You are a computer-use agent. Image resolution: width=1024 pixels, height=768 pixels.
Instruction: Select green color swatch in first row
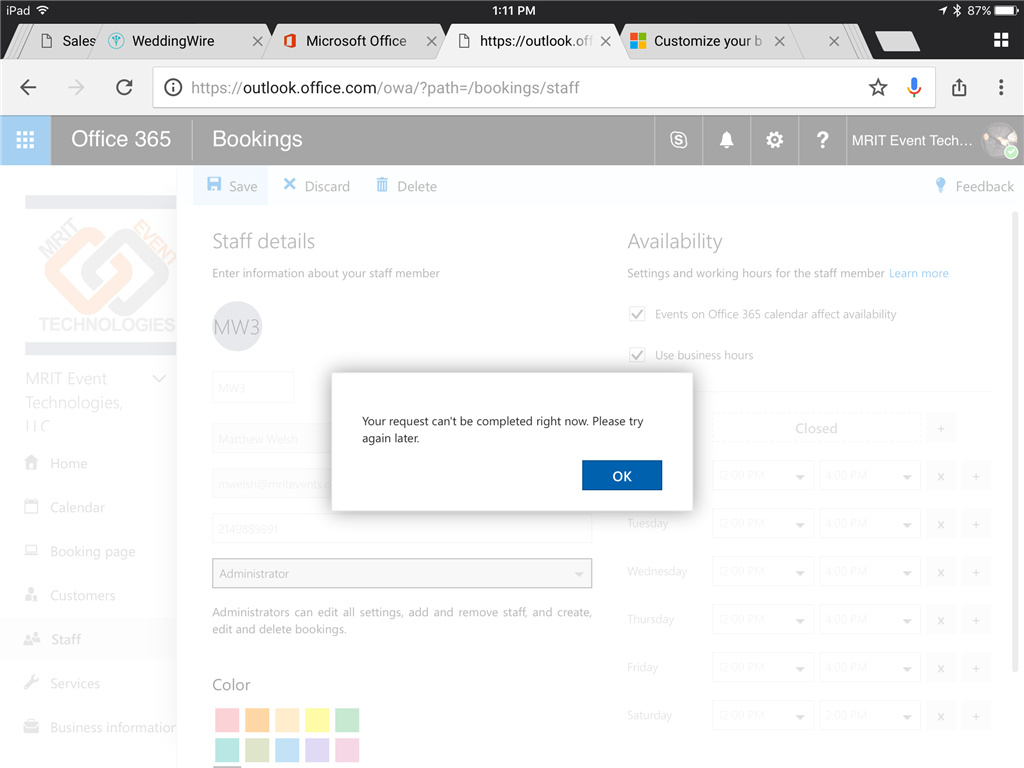tap(347, 720)
